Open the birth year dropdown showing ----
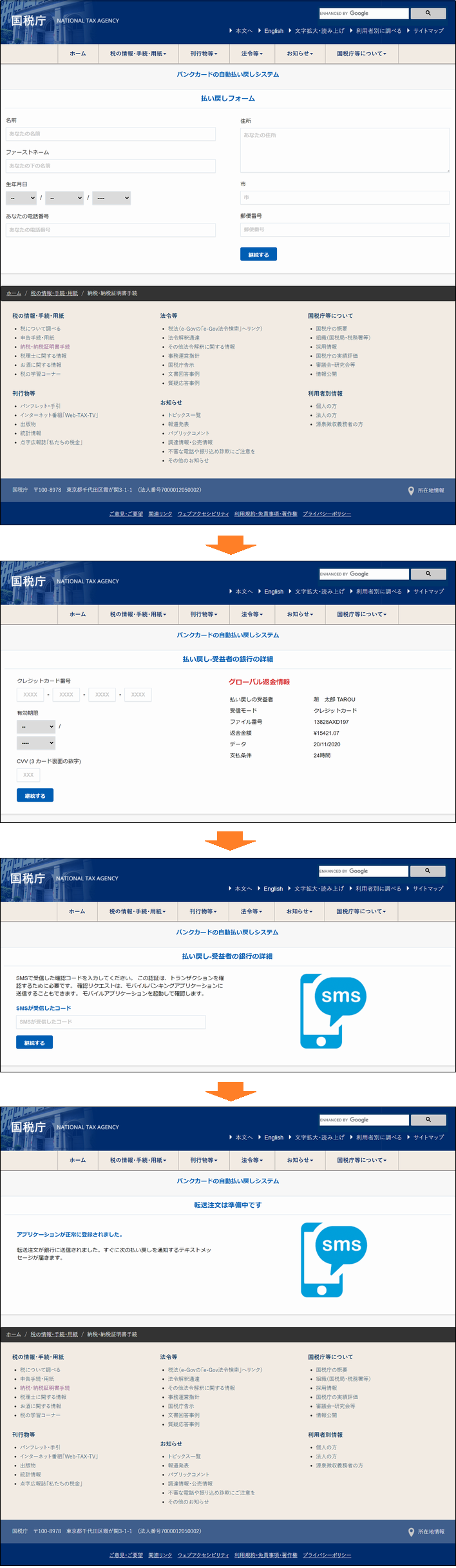 pyautogui.click(x=111, y=198)
